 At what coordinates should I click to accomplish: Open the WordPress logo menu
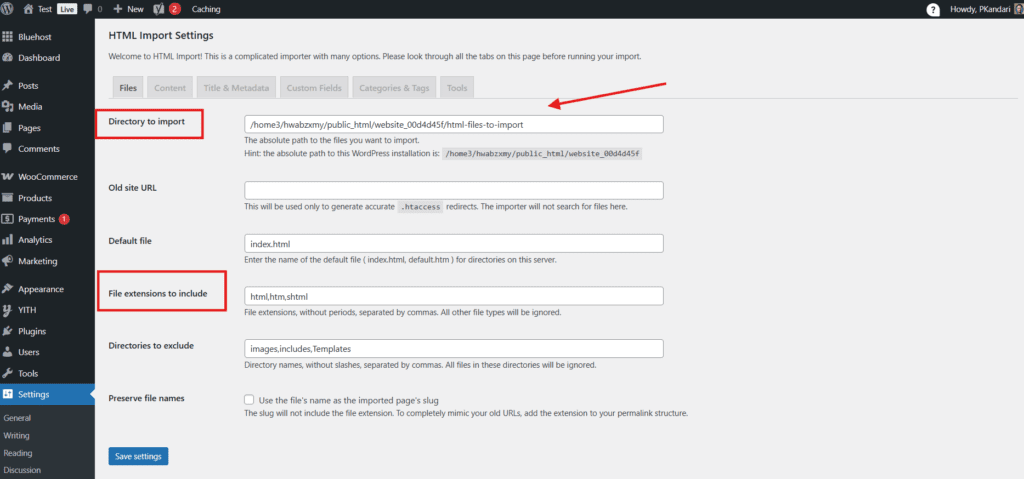pos(8,9)
